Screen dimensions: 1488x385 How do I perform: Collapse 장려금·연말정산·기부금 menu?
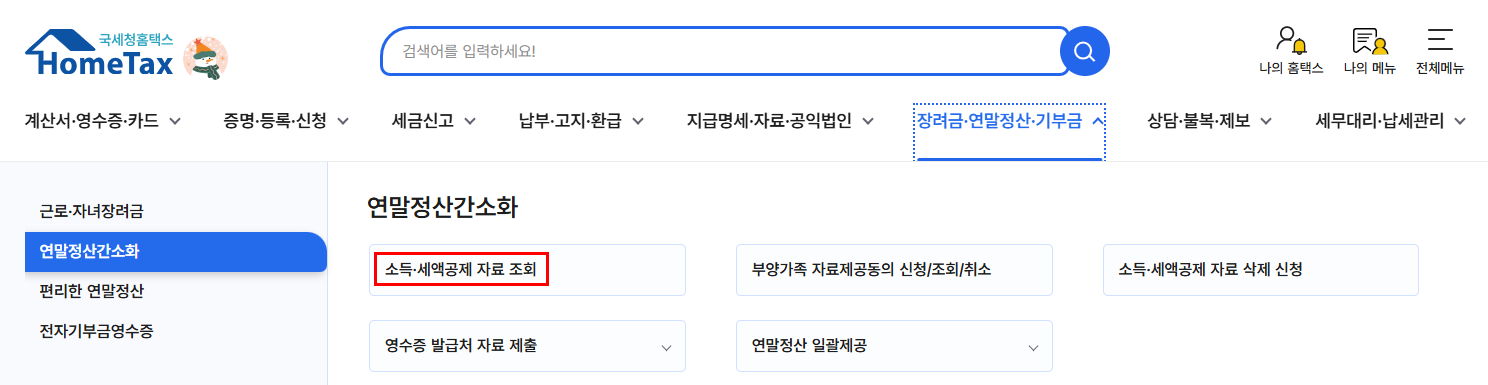[1010, 121]
